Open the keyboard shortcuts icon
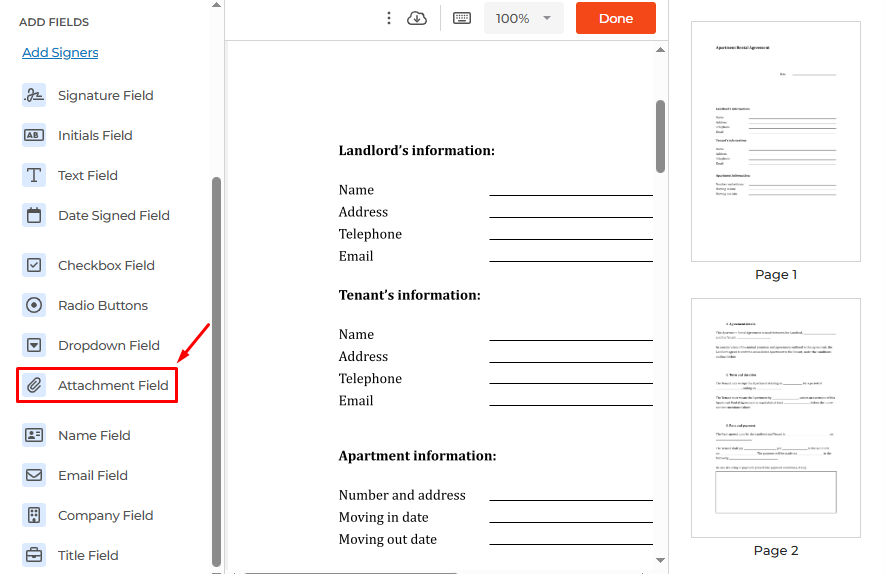 461,18
